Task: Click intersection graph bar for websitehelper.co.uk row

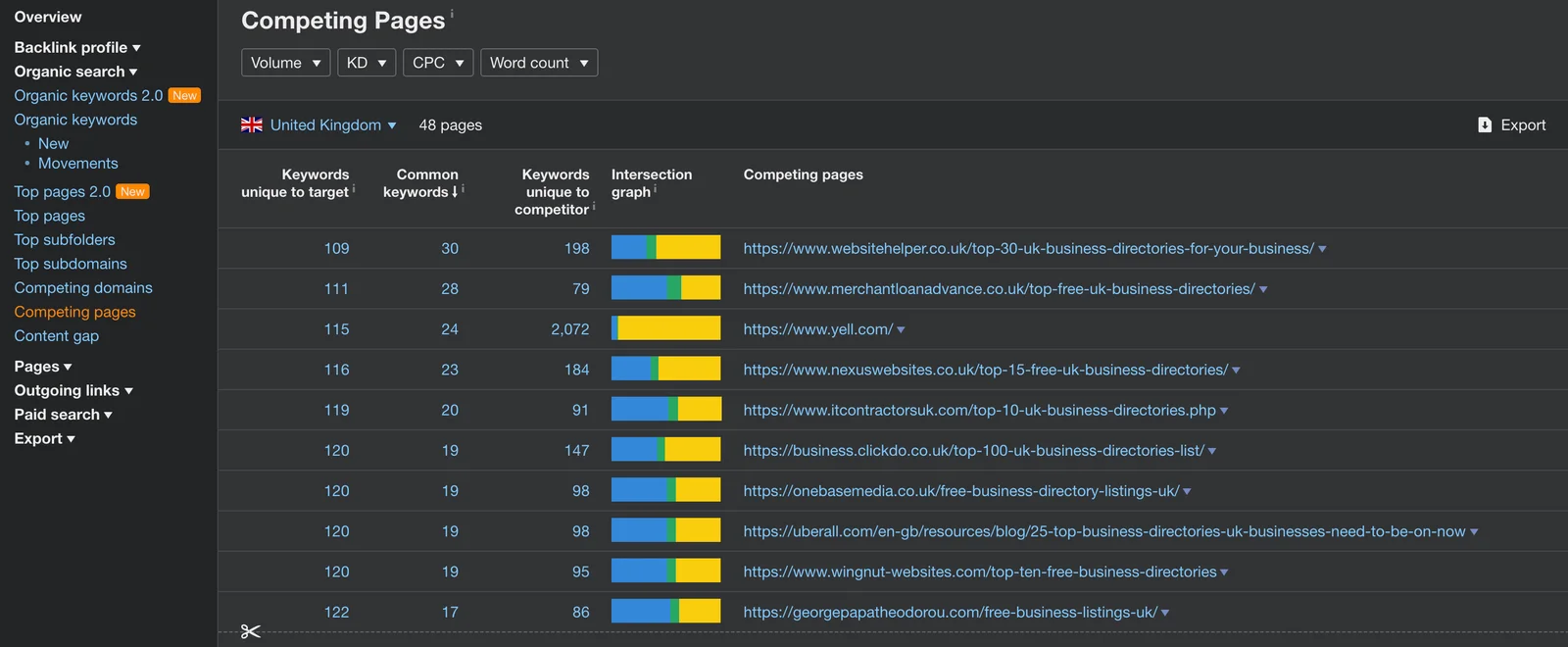Action: coord(665,248)
